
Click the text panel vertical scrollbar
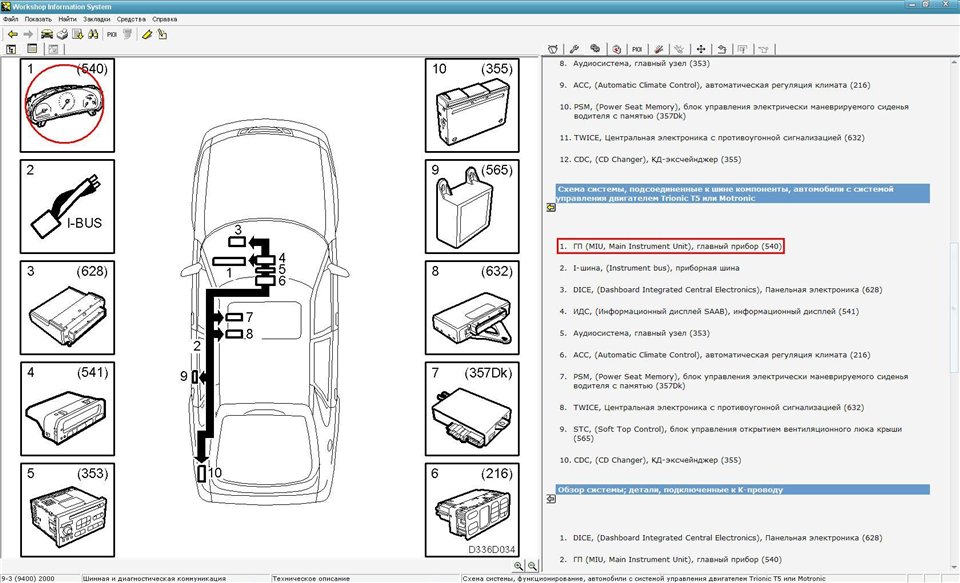pyautogui.click(x=953, y=300)
